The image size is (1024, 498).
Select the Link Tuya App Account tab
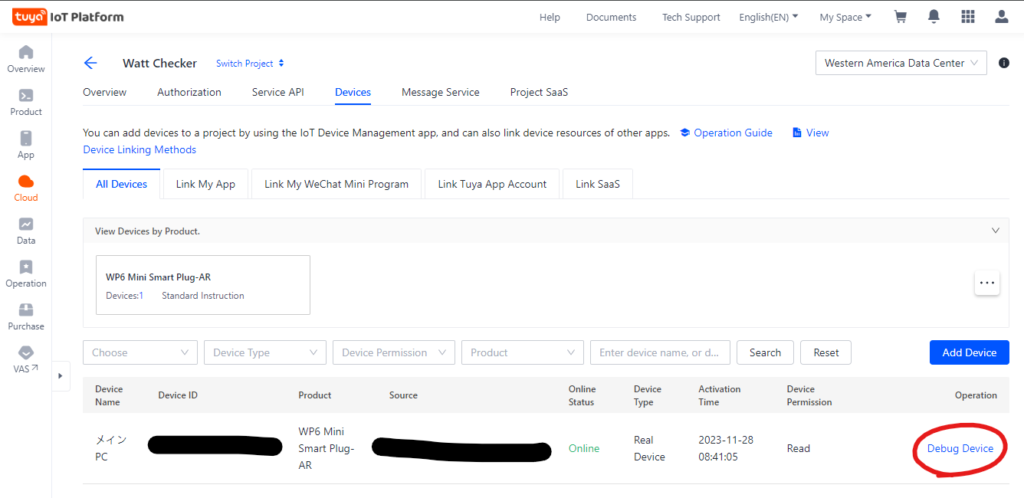tap(491, 184)
